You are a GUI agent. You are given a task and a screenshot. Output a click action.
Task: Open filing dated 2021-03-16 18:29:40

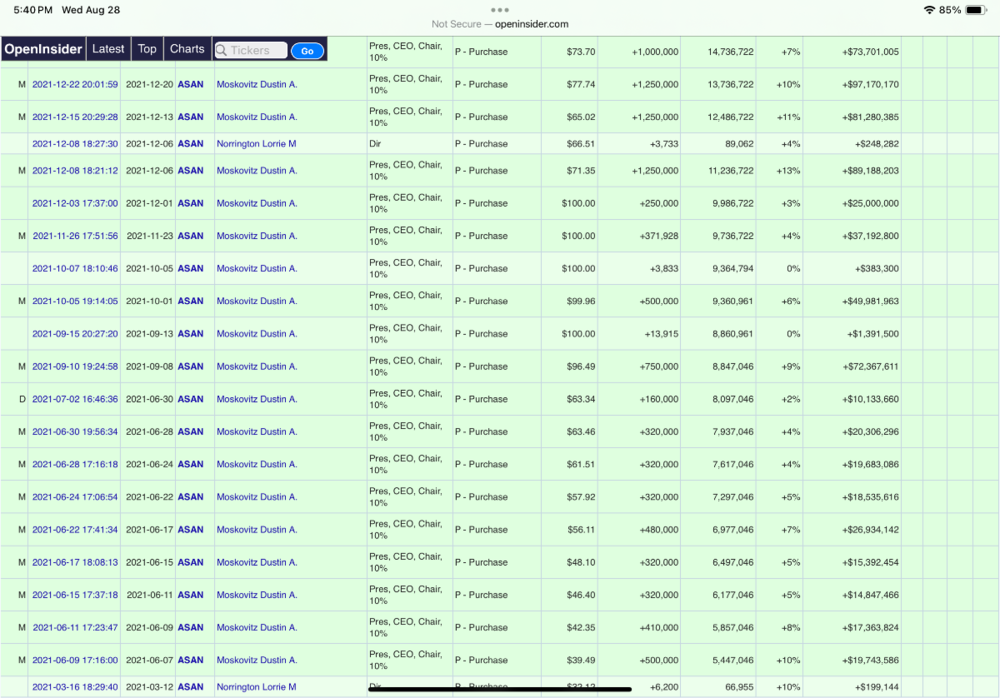[75, 687]
